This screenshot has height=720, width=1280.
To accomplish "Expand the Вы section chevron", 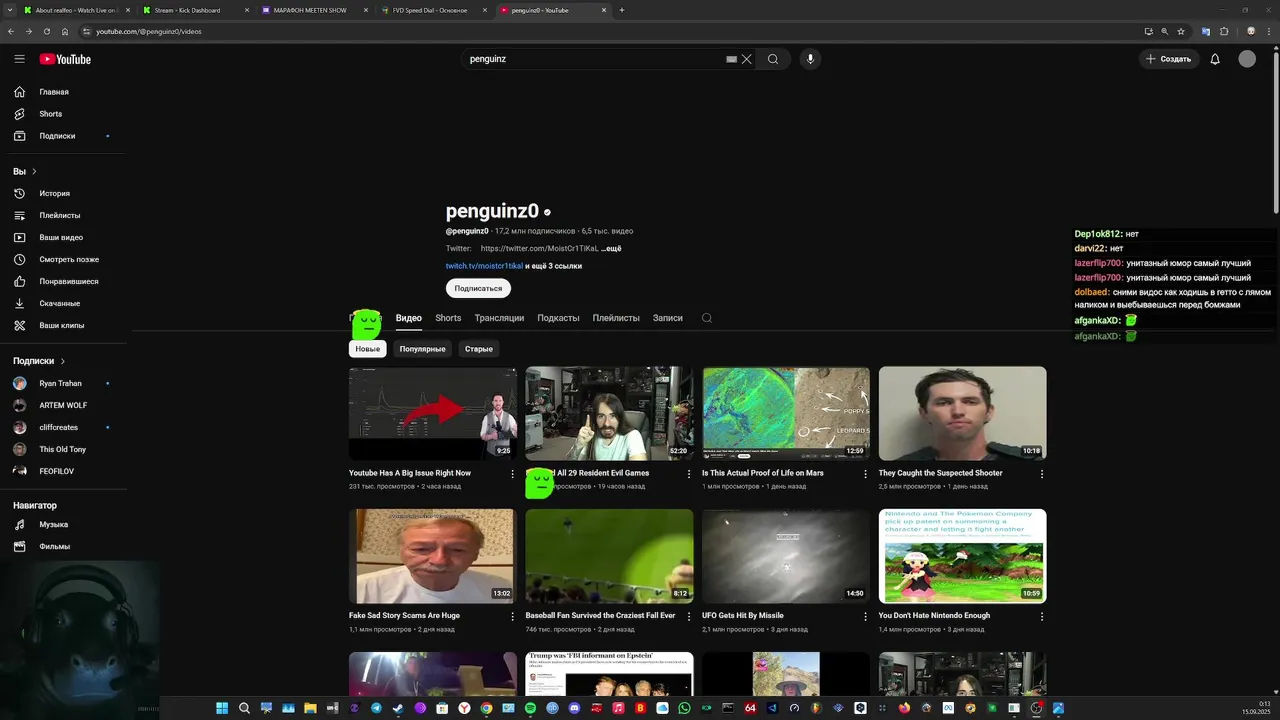I will point(34,172).
